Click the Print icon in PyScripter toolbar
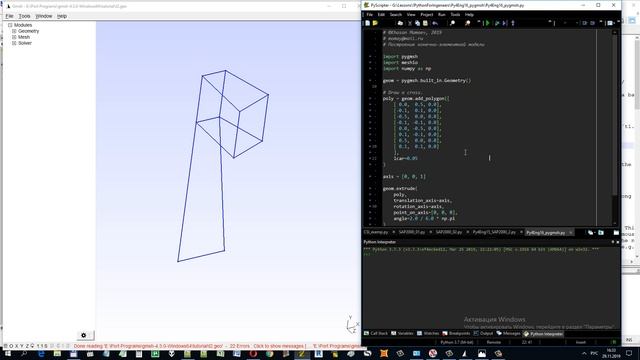 coord(400,23)
